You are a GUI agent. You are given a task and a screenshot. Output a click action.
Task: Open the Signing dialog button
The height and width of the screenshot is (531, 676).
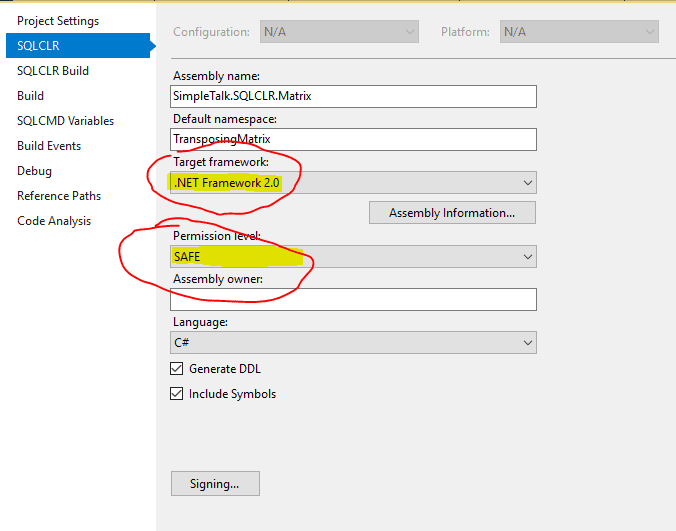(x=215, y=484)
